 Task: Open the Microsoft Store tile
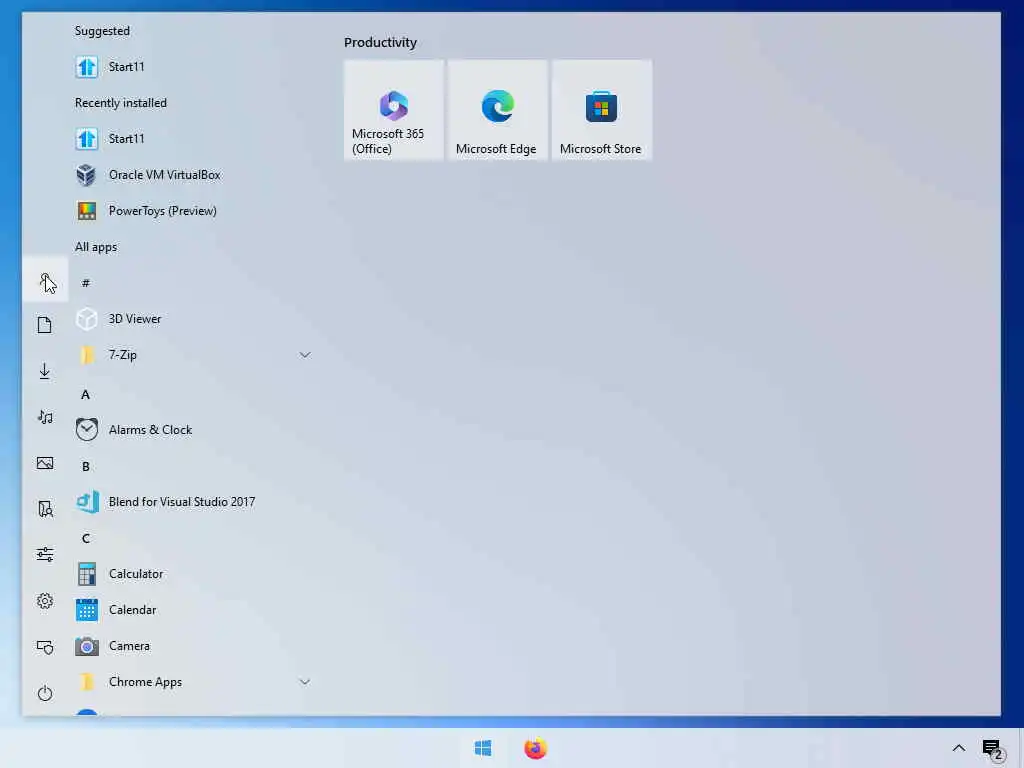click(601, 110)
